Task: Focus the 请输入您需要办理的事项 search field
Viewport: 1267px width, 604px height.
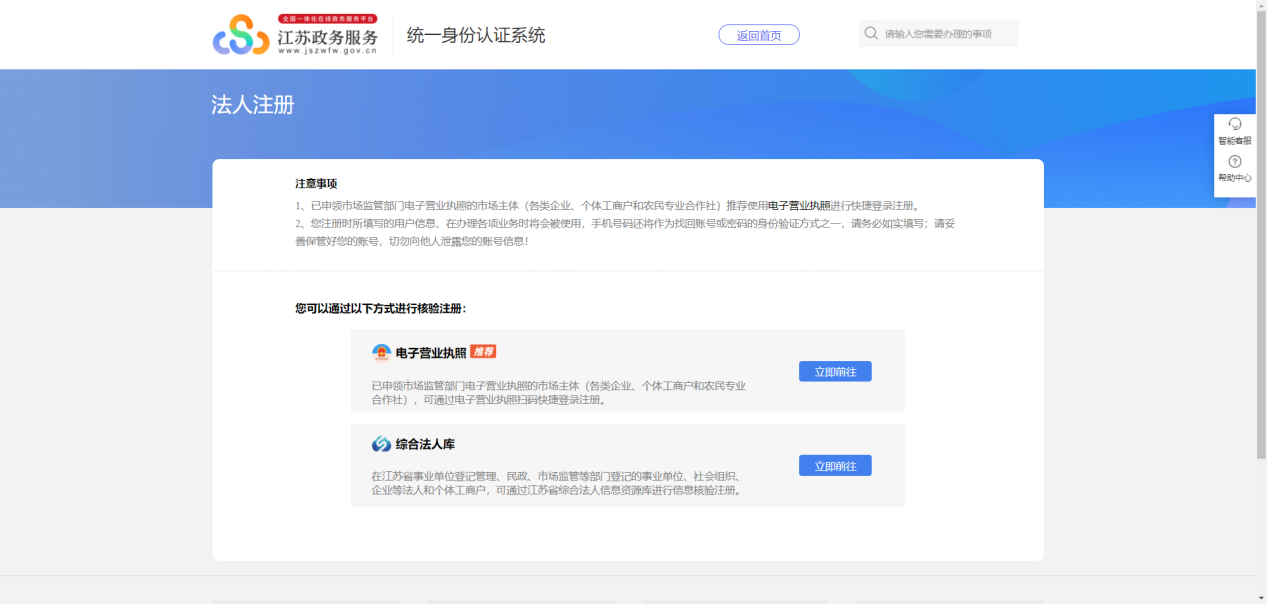Action: coord(945,34)
